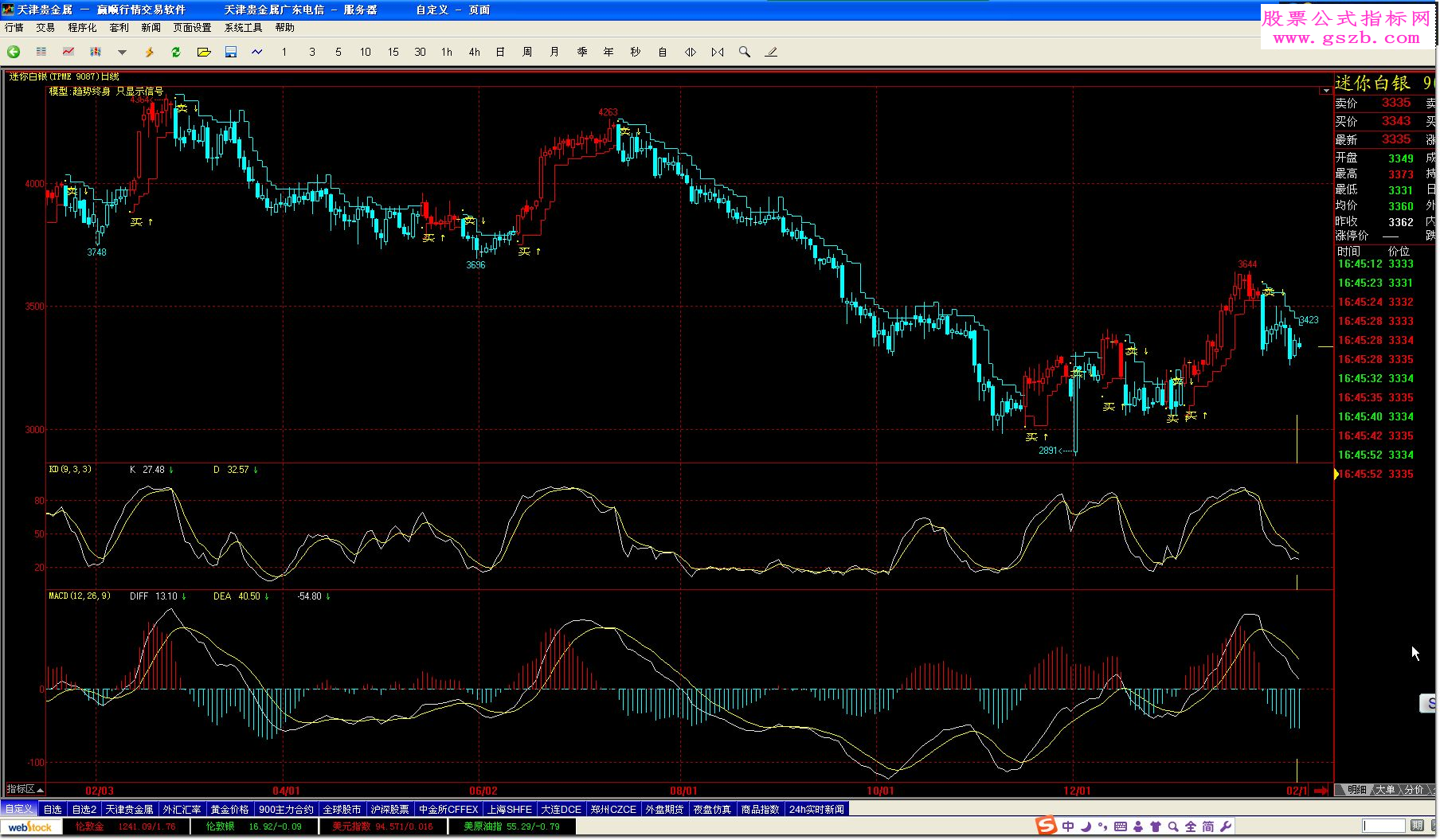Click the text input box in bottom-right
1440x840 pixels.
tap(1383, 826)
